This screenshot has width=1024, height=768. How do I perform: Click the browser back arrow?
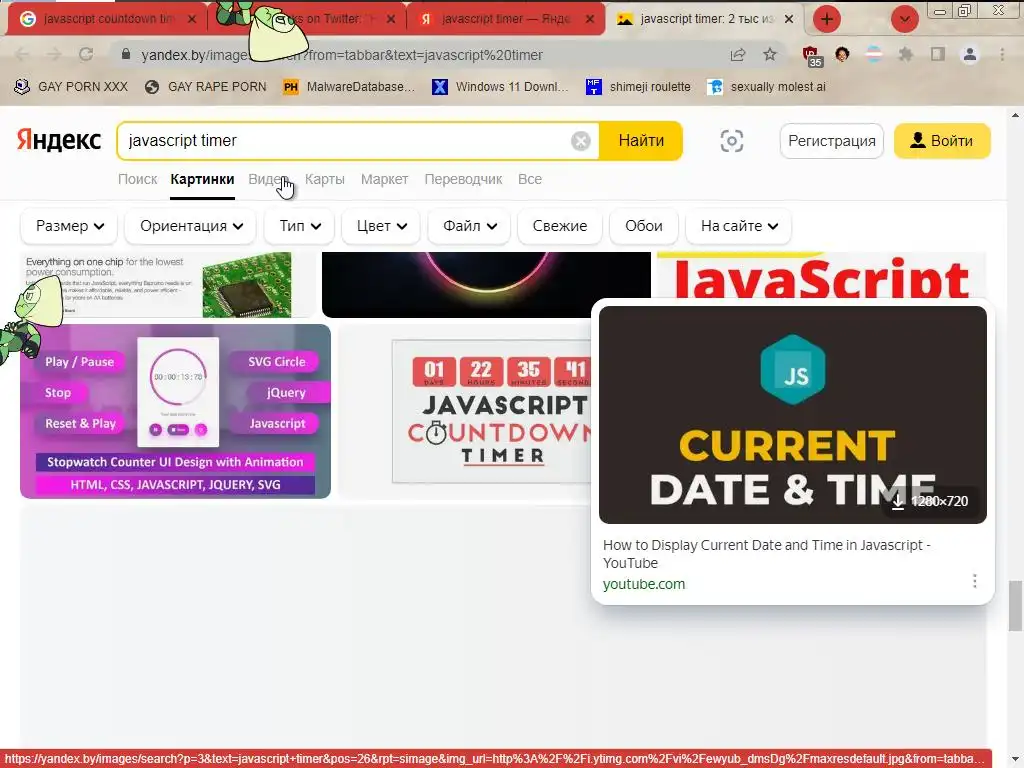22,55
